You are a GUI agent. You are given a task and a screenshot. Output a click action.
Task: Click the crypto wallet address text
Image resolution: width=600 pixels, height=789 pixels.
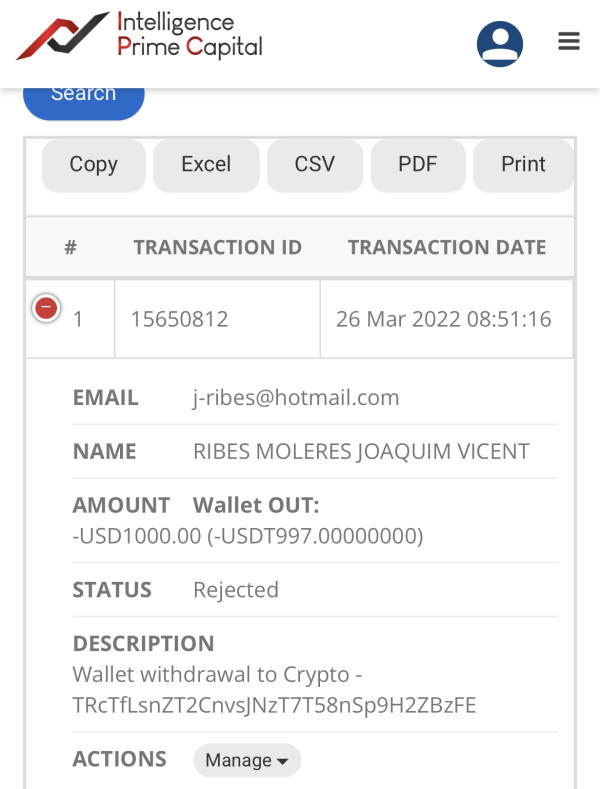tap(274, 706)
